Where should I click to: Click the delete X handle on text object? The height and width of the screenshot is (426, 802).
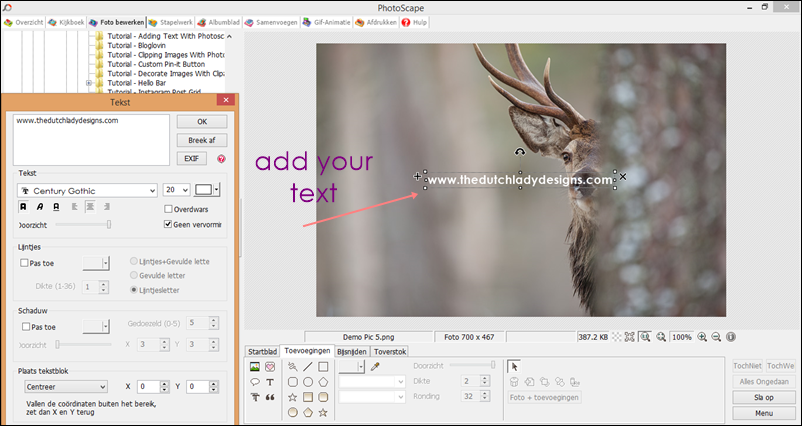click(622, 176)
